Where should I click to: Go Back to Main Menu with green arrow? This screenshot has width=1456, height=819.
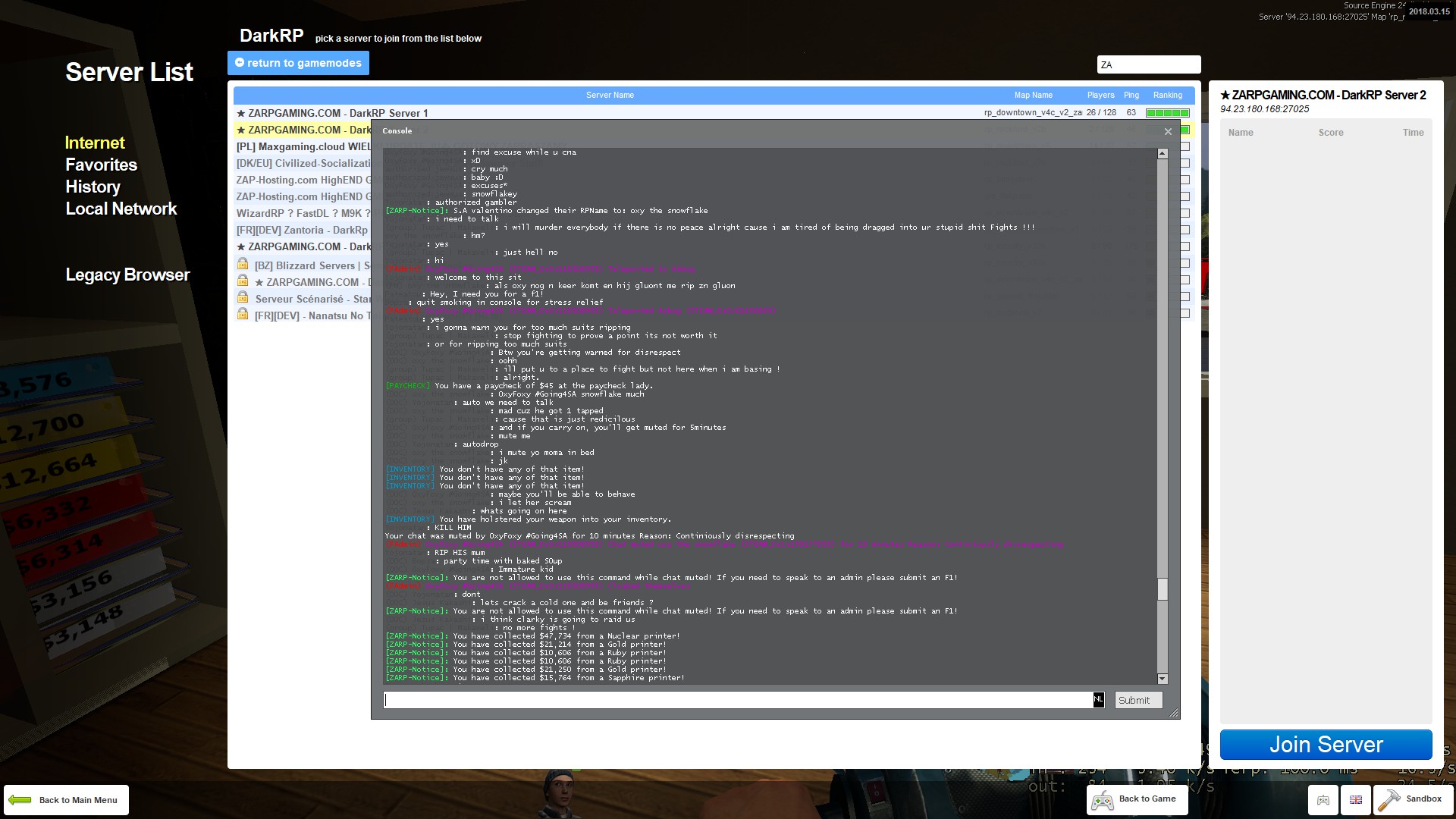(x=66, y=800)
